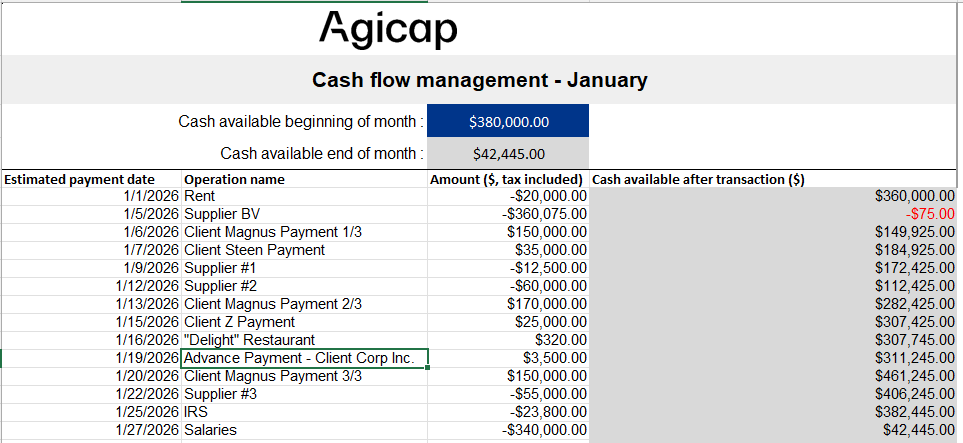Select the -$60,000.00 amount cell
This screenshot has width=963, height=443.
point(508,286)
